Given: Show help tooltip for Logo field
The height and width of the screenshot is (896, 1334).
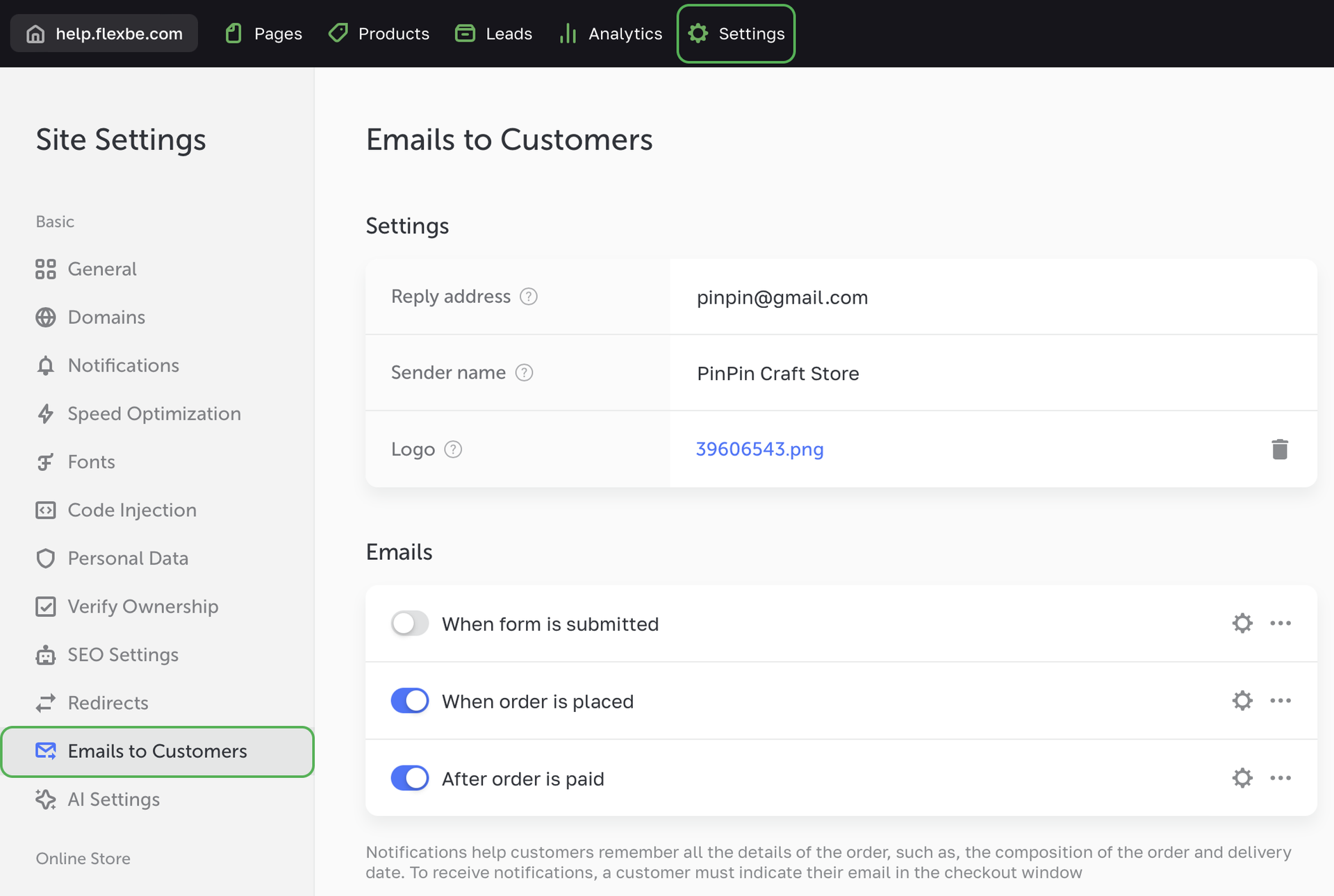Looking at the screenshot, I should [x=453, y=449].
